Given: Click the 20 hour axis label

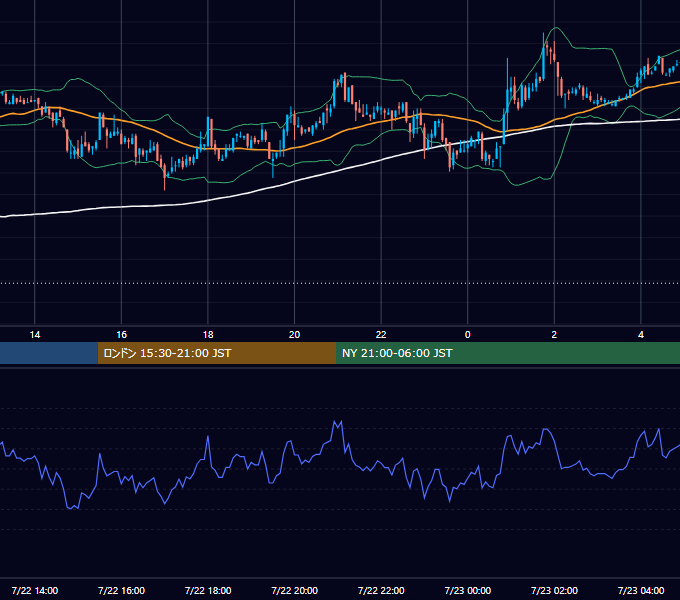Looking at the screenshot, I should pos(294,335).
